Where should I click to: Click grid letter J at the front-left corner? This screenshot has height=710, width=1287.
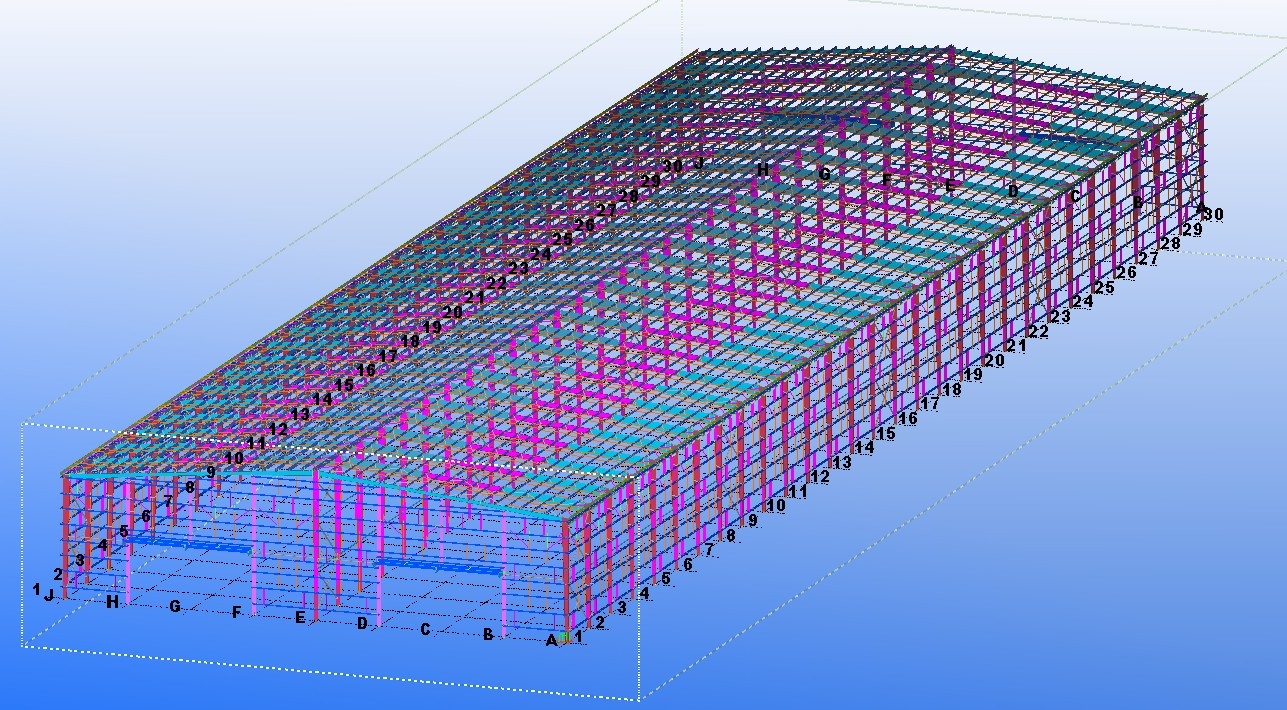50,594
